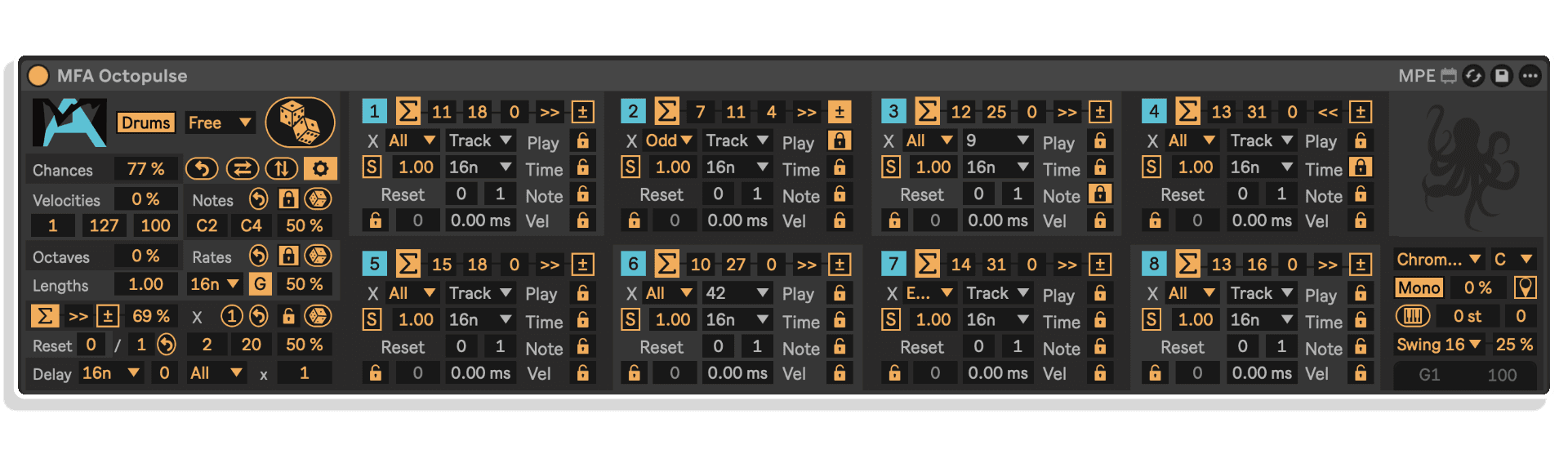Click the global undo arrow next to Chances
1568x450 pixels.
(x=201, y=169)
